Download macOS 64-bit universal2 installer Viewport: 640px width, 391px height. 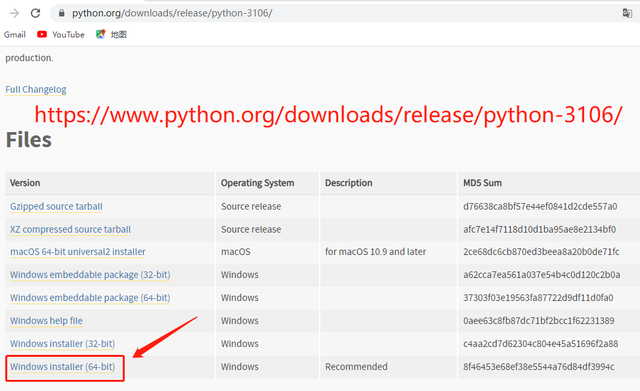tap(78, 252)
